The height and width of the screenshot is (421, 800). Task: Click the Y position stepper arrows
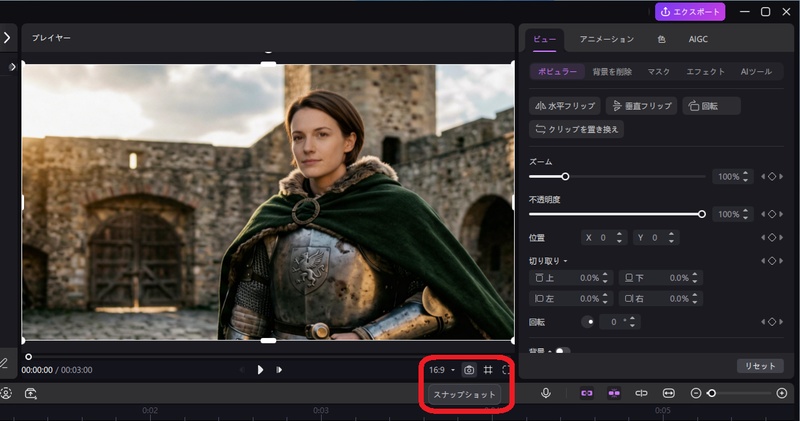click(x=671, y=237)
